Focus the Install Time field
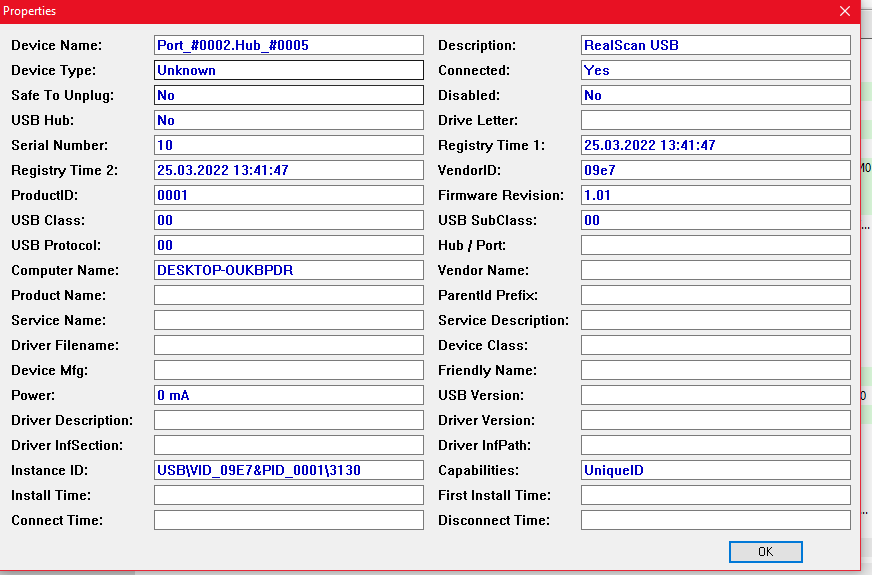 pos(289,495)
